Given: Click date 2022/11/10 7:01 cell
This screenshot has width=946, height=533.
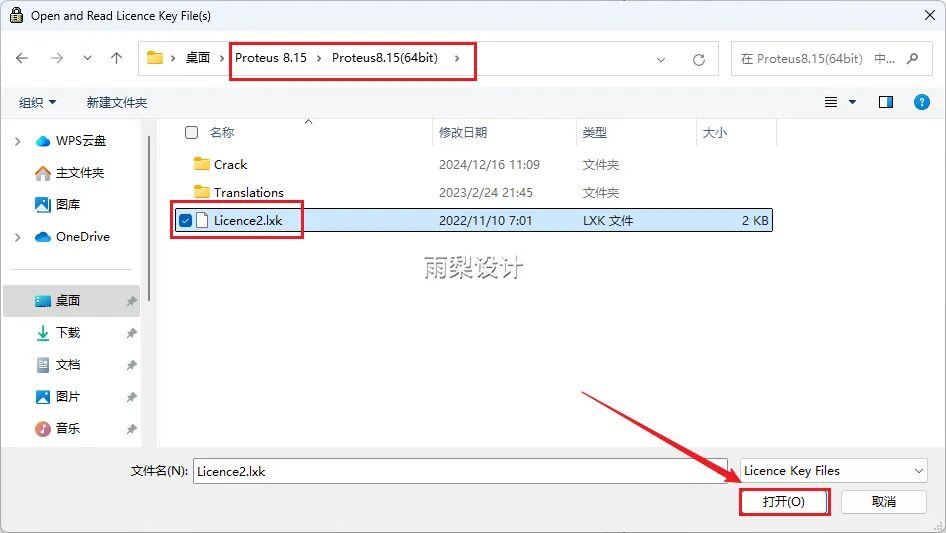Looking at the screenshot, I should [486, 220].
